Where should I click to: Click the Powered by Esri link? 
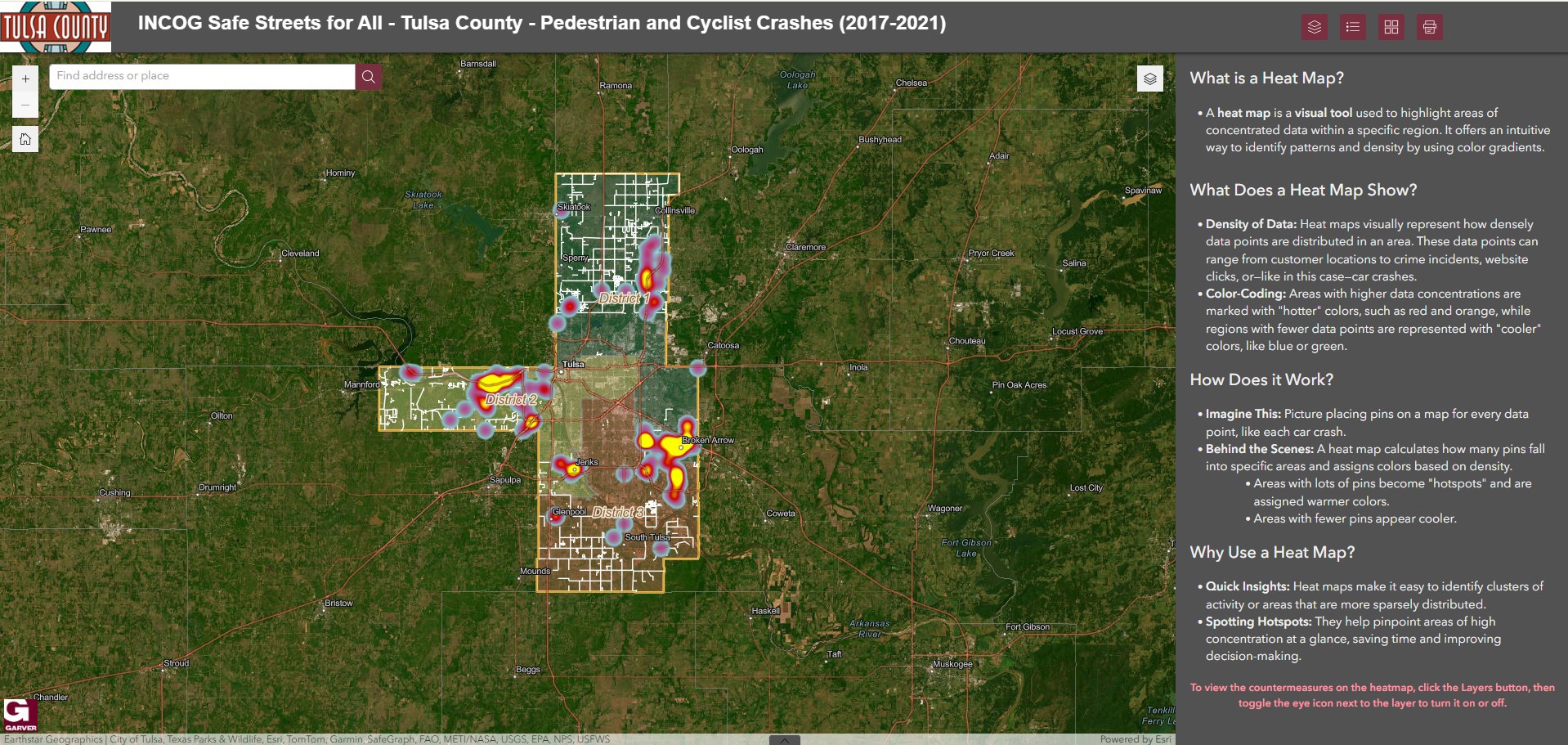tap(1135, 739)
